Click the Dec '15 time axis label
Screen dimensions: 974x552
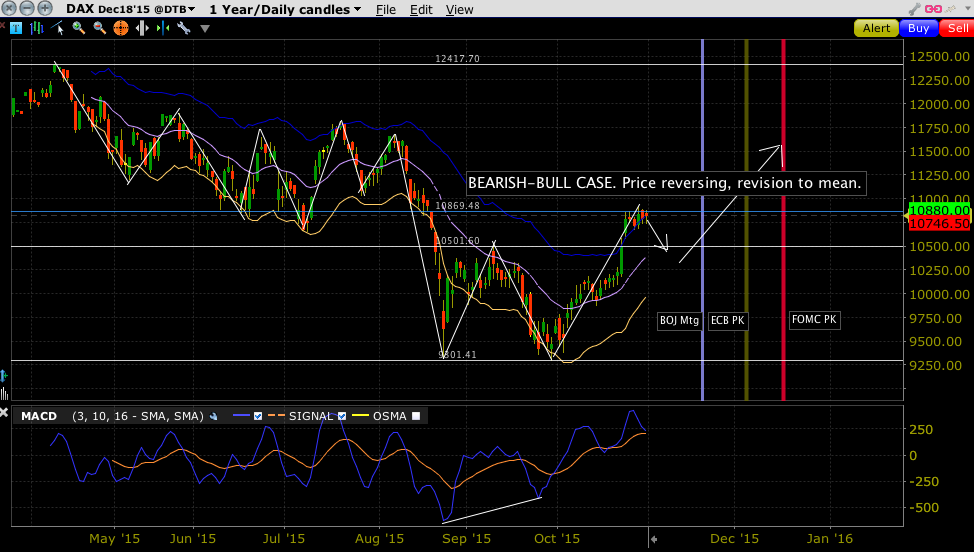coord(734,538)
